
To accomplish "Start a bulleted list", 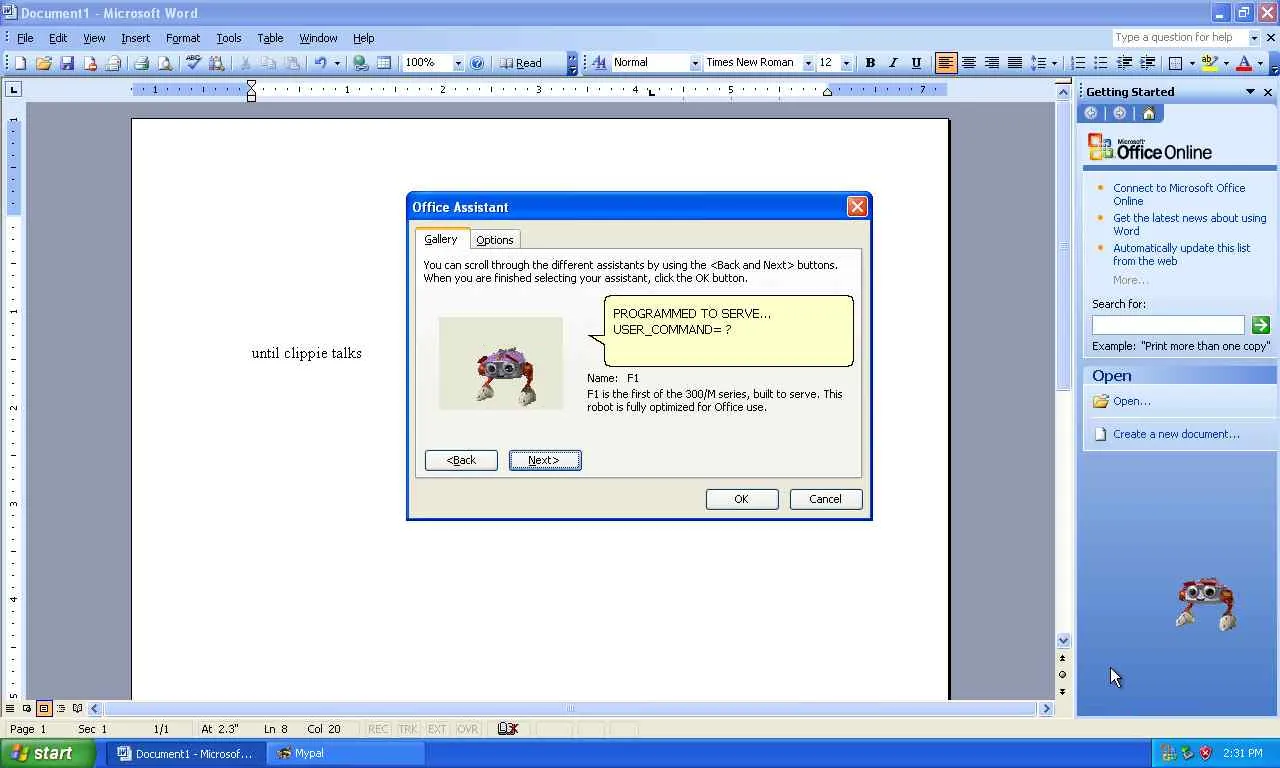I will click(x=1101, y=63).
